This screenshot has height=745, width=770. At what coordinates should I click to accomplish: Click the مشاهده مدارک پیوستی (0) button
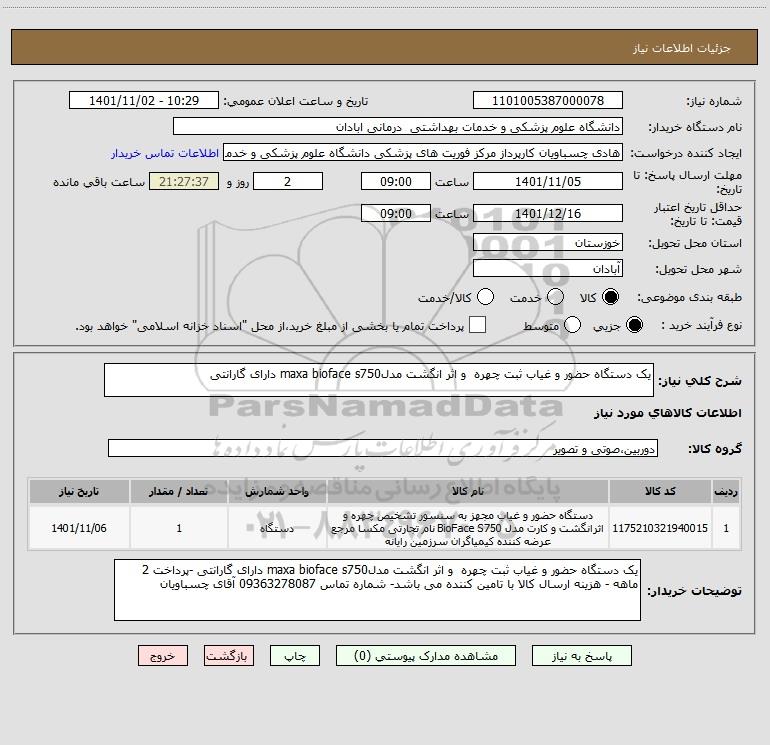(x=426, y=656)
